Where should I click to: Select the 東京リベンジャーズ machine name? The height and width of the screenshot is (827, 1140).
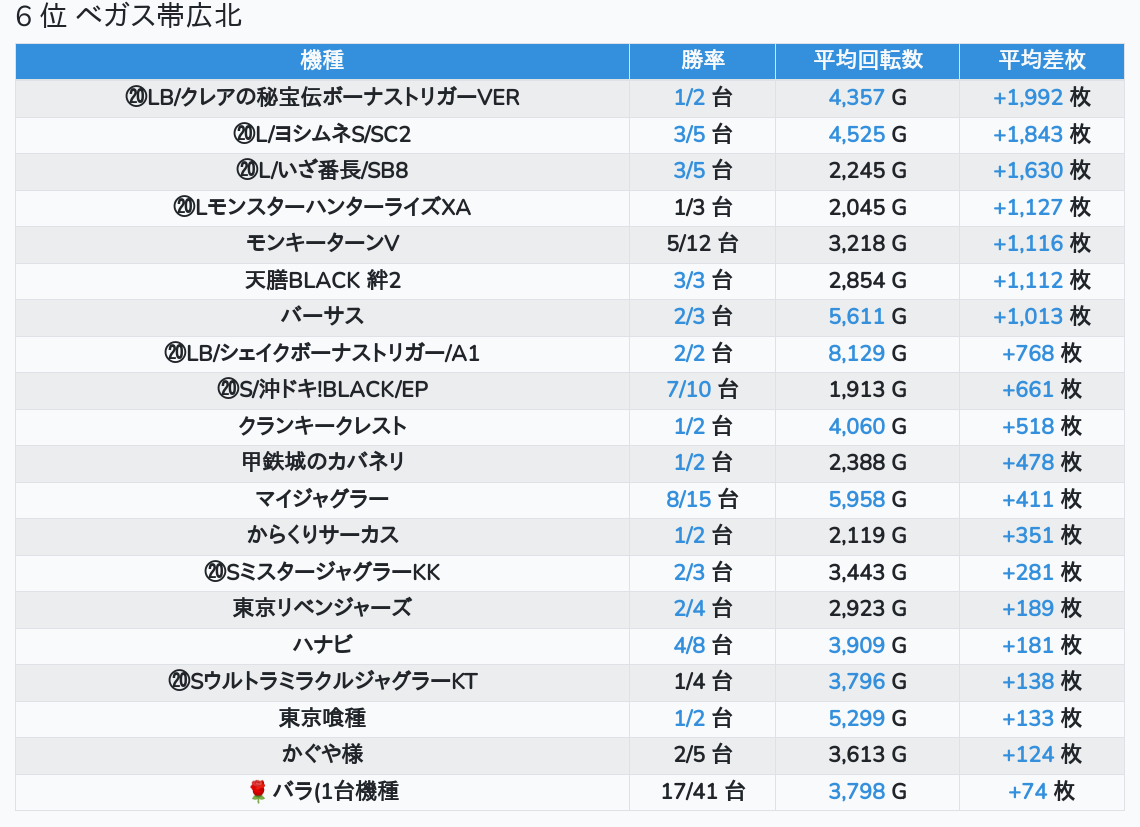coord(322,609)
